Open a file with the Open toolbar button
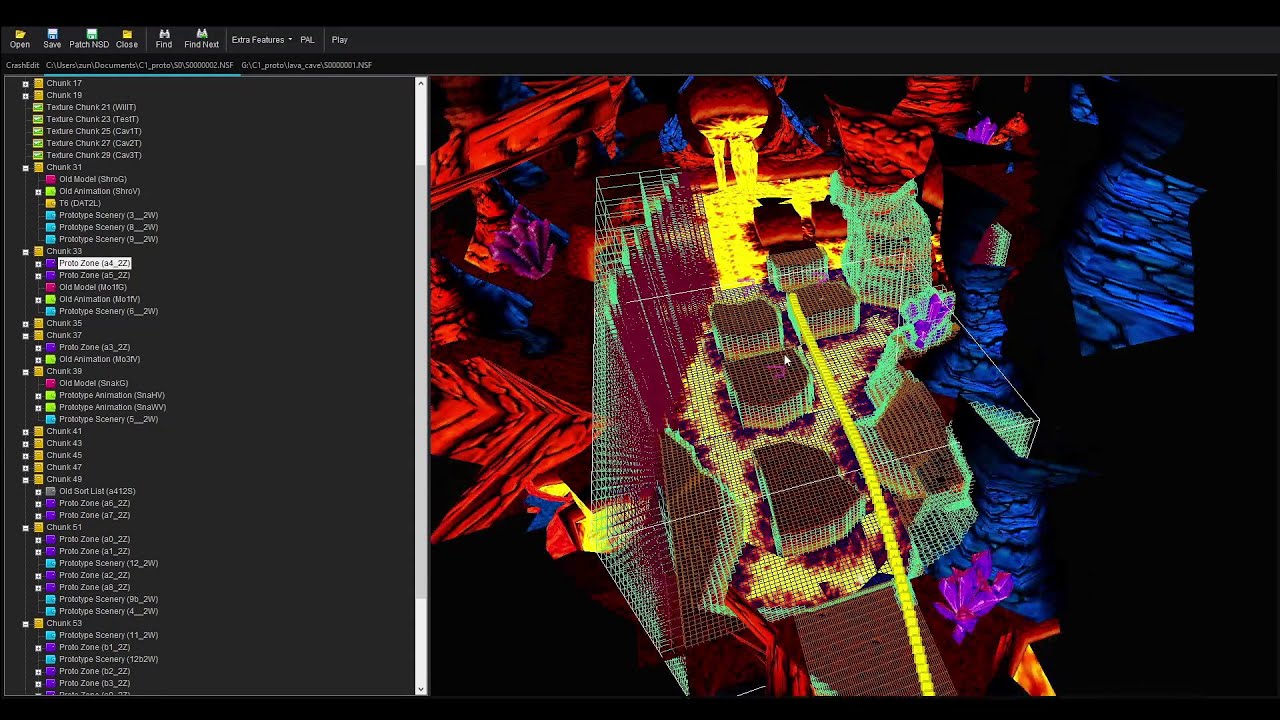This screenshot has width=1280, height=720. (x=19, y=39)
